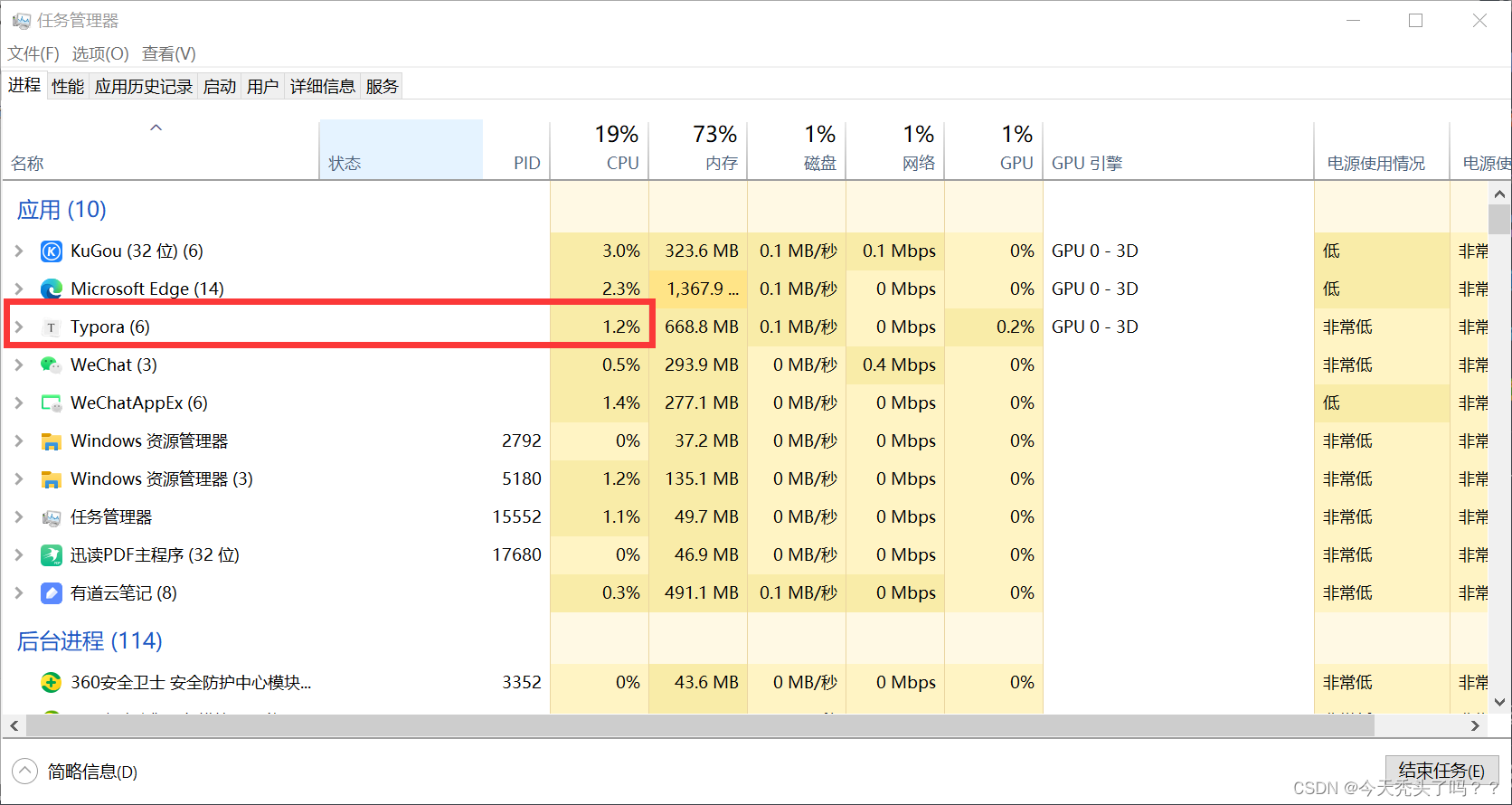
Task: Sort by the GPU percentage column header
Action: pos(994,150)
